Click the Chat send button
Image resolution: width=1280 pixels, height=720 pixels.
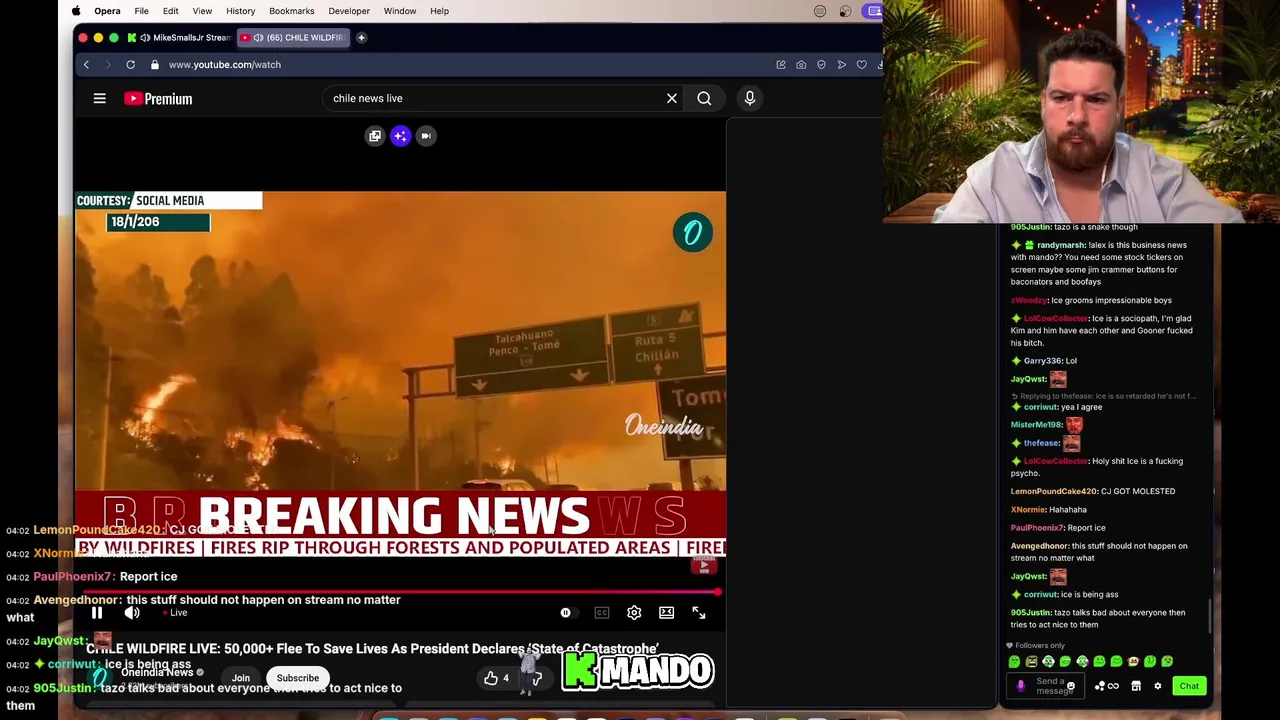[x=1189, y=686]
